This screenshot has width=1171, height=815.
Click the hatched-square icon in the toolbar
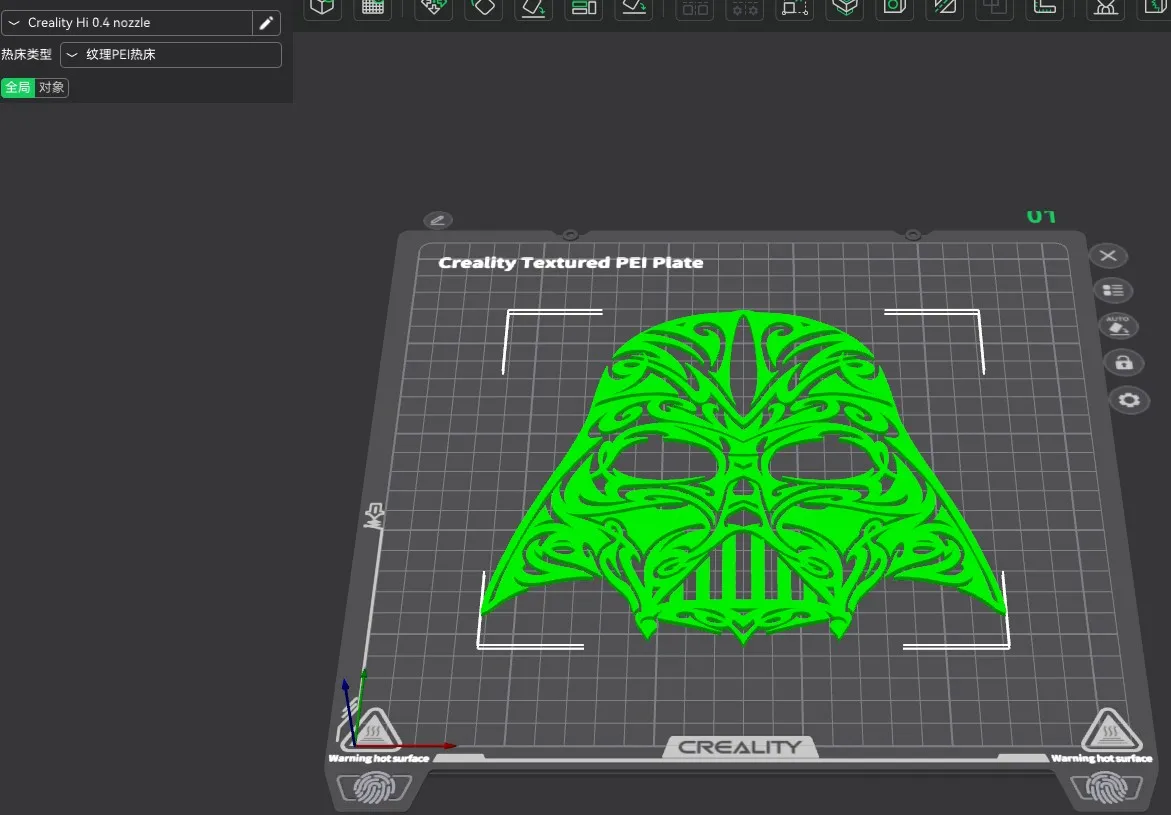tap(945, 8)
